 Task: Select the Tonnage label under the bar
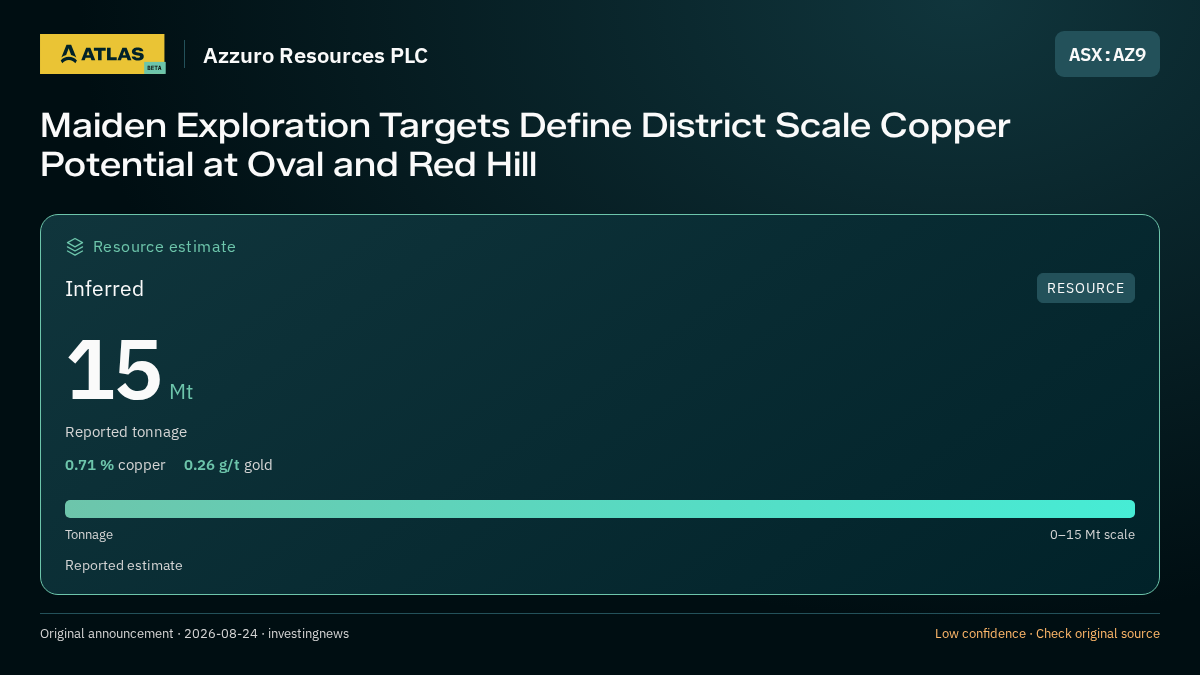point(89,535)
